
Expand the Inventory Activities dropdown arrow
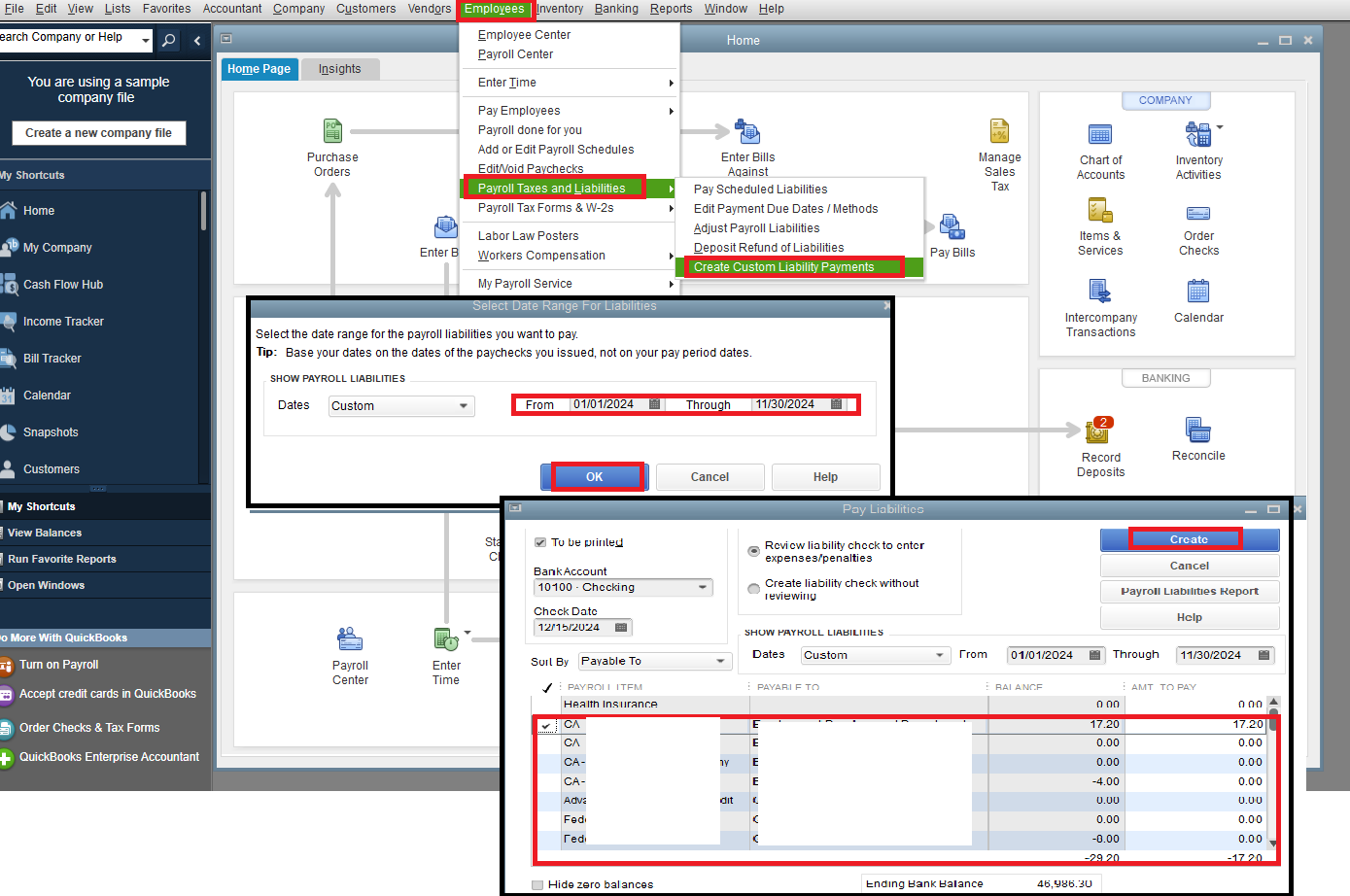click(1220, 127)
